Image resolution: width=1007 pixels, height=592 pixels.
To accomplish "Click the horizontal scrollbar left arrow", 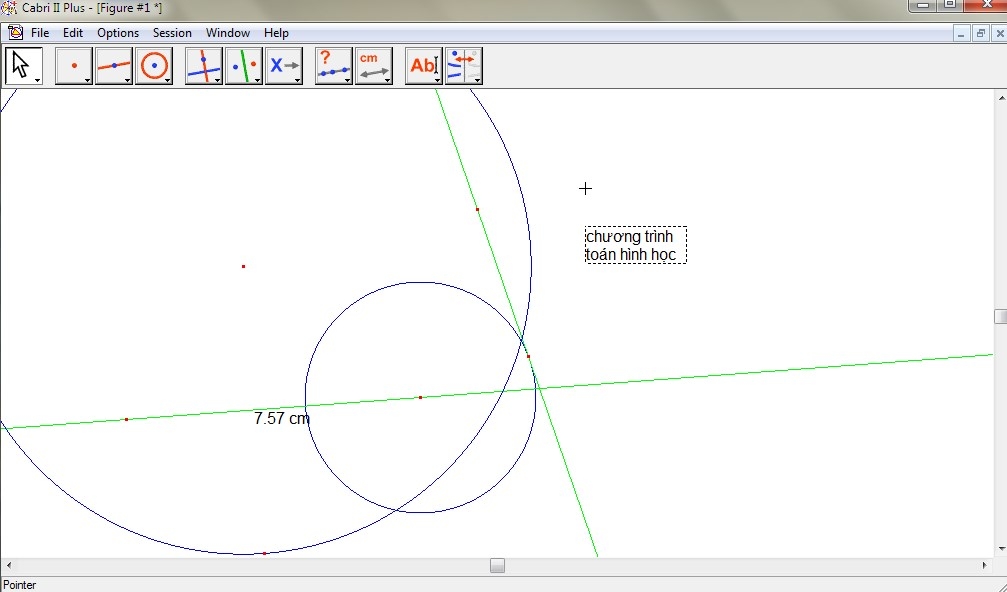I will click(x=8, y=565).
